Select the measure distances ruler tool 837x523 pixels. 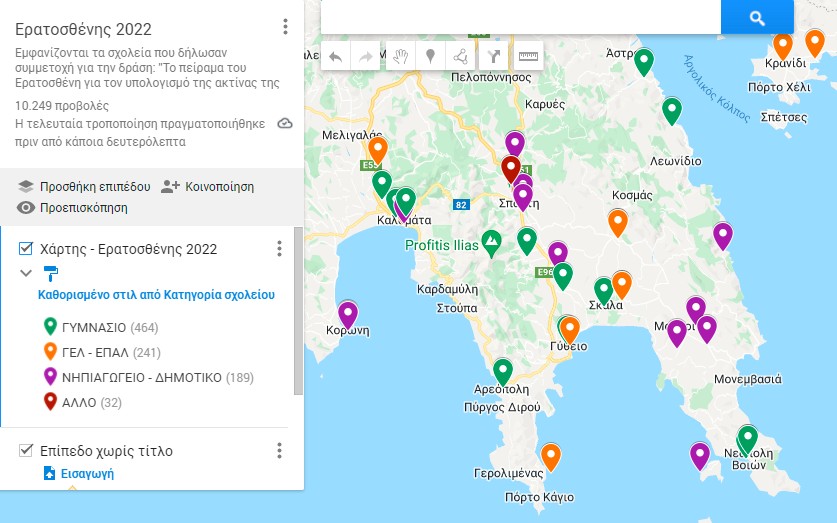pos(527,57)
